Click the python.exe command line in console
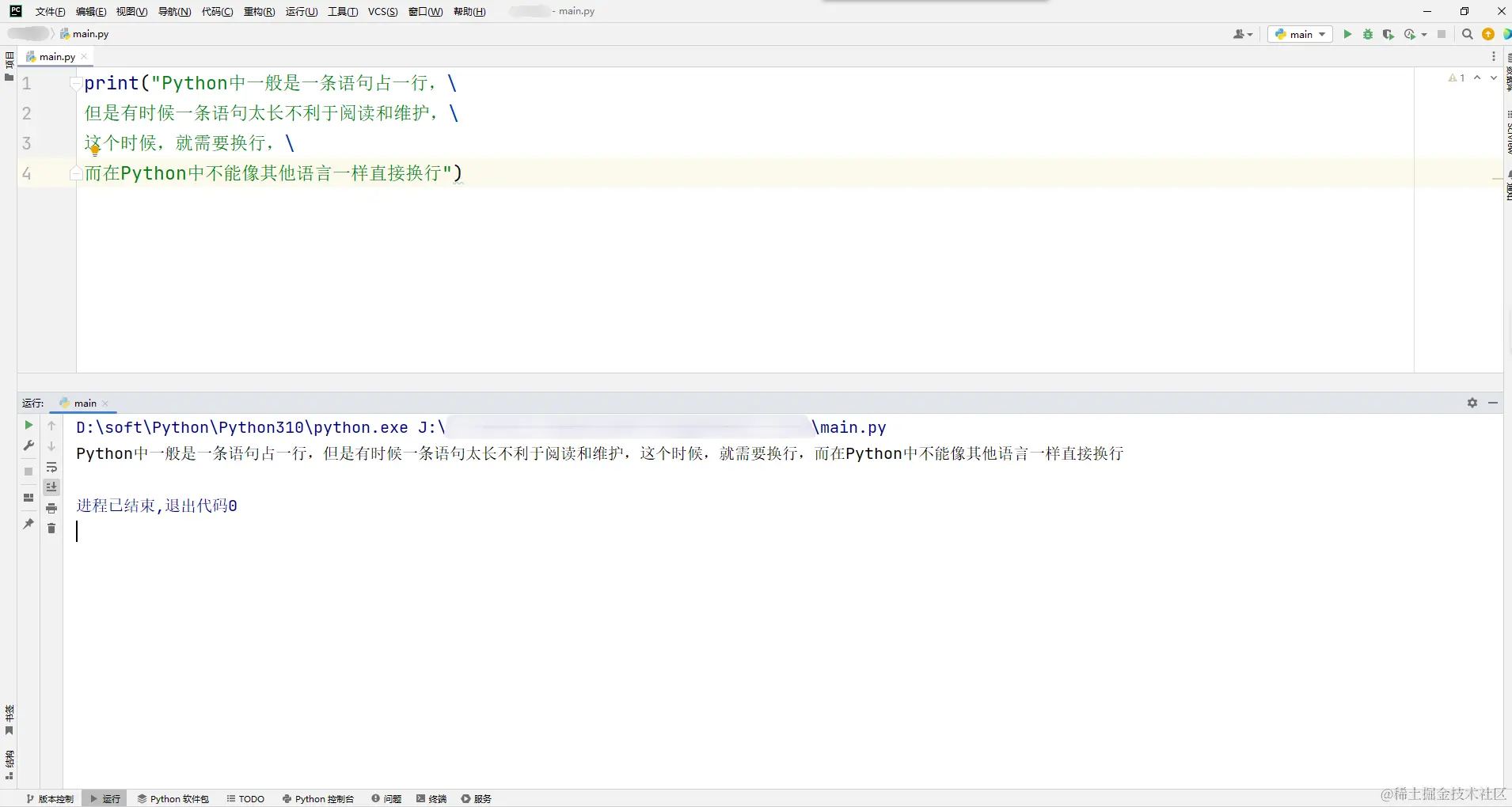The image size is (1512, 807). click(x=481, y=428)
